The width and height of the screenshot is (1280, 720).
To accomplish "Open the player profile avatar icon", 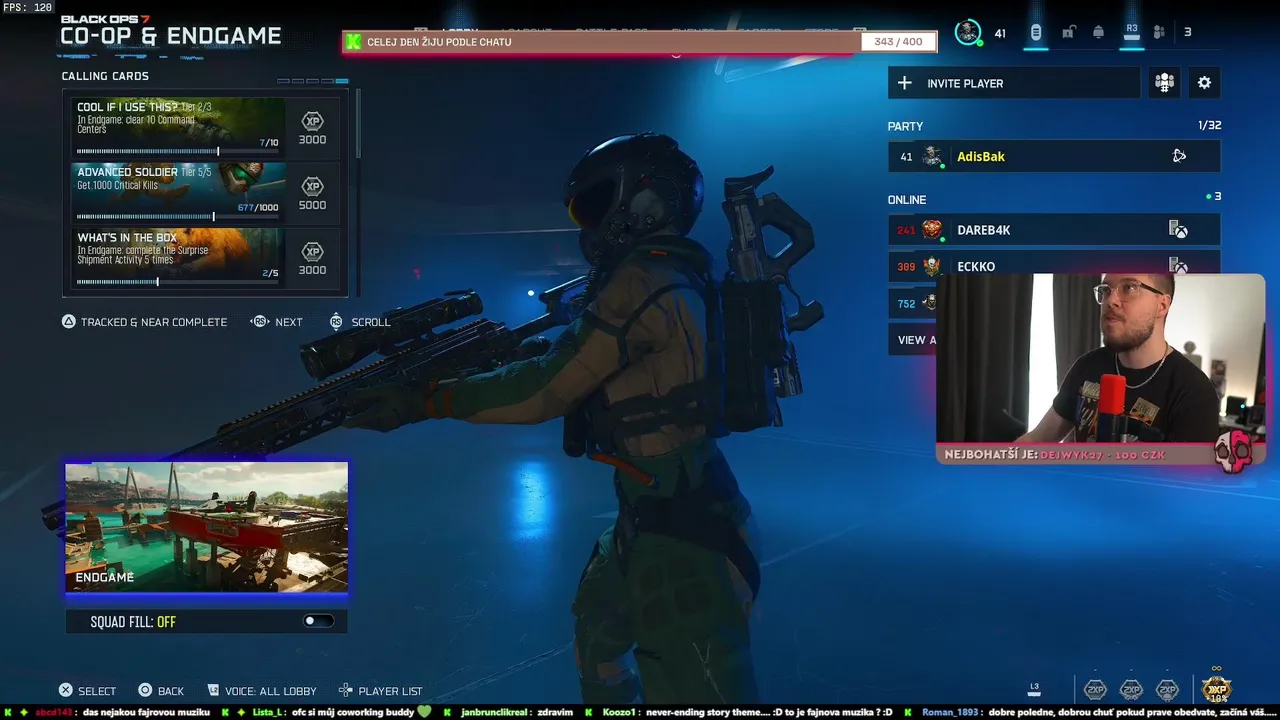I will [968, 32].
